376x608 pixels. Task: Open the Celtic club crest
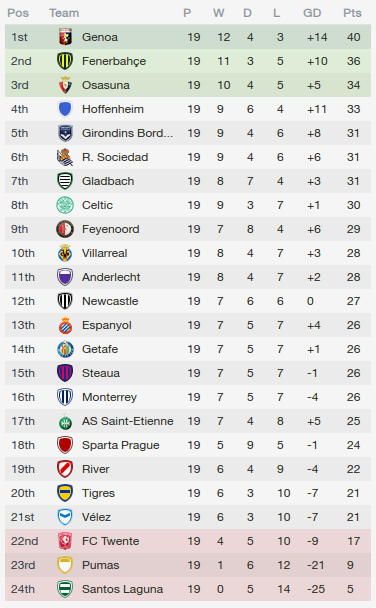click(65, 205)
